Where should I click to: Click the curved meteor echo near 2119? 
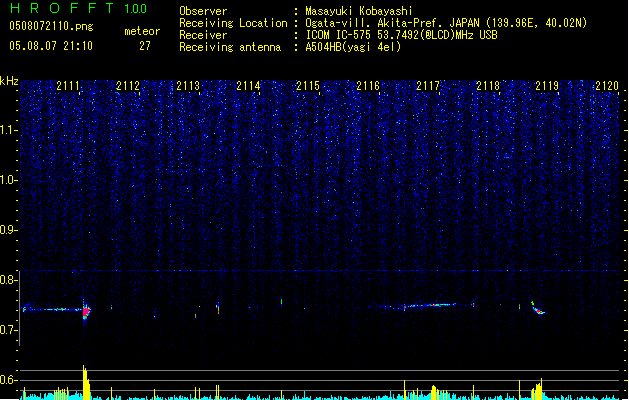click(538, 309)
